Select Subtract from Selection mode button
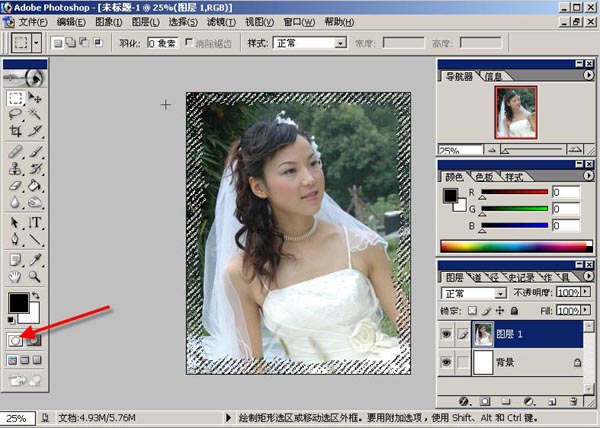This screenshot has width=600, height=428. (84, 42)
